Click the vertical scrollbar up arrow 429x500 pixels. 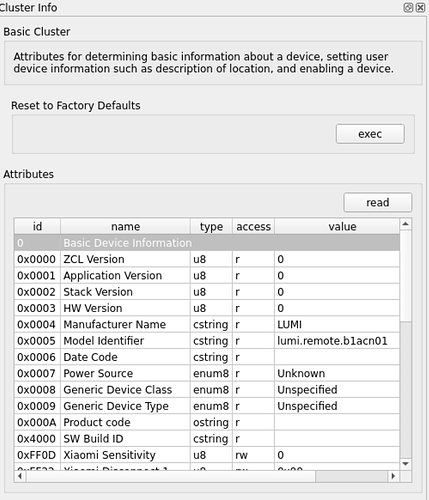click(x=405, y=224)
